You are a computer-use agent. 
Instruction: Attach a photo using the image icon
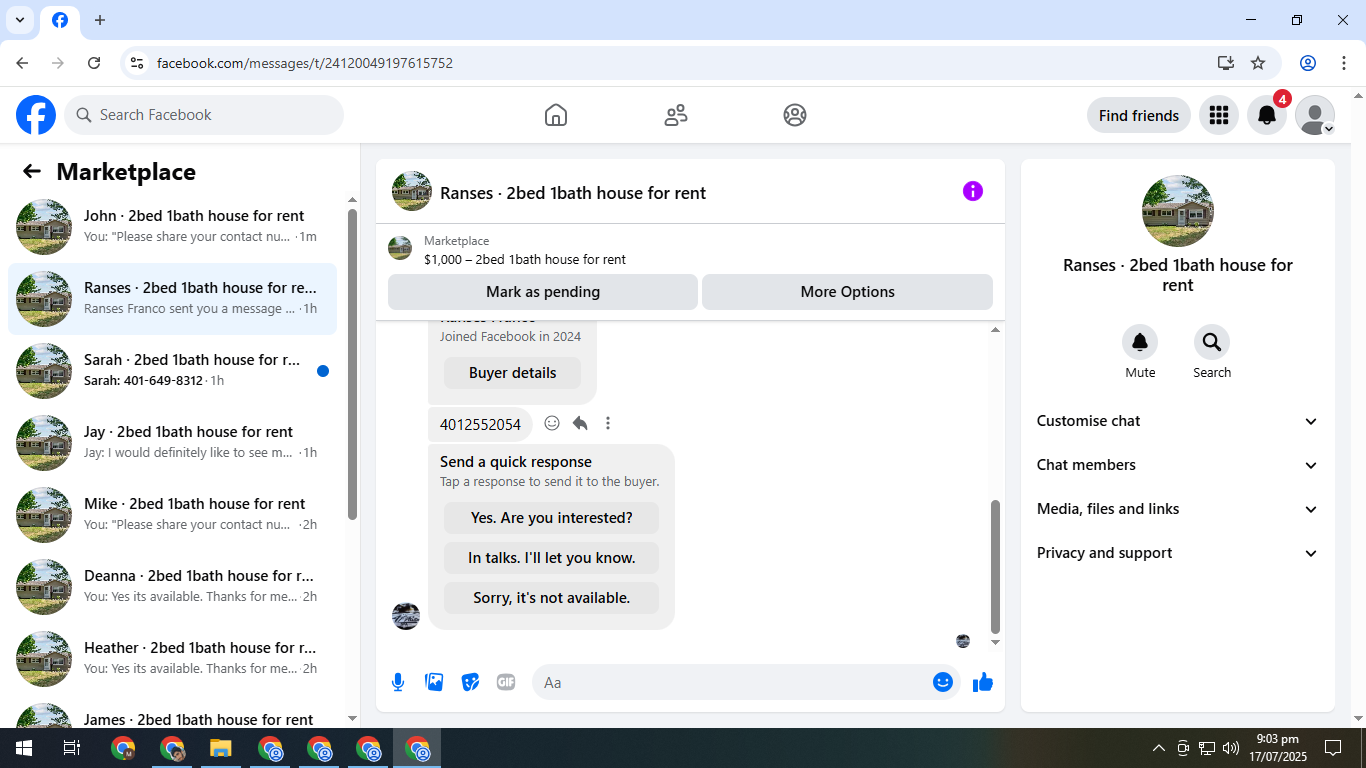(x=434, y=682)
